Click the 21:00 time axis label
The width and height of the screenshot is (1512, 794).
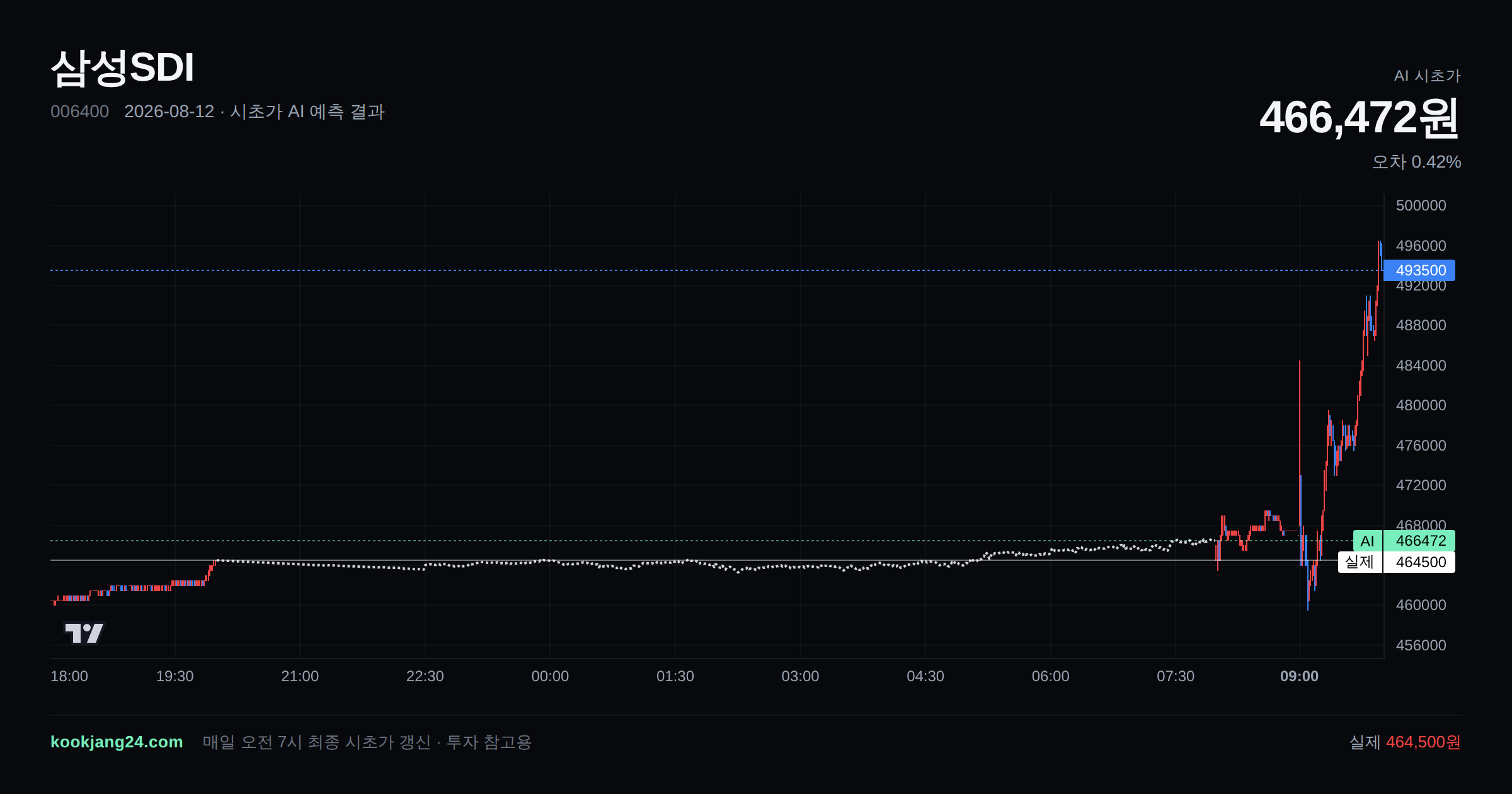[300, 676]
